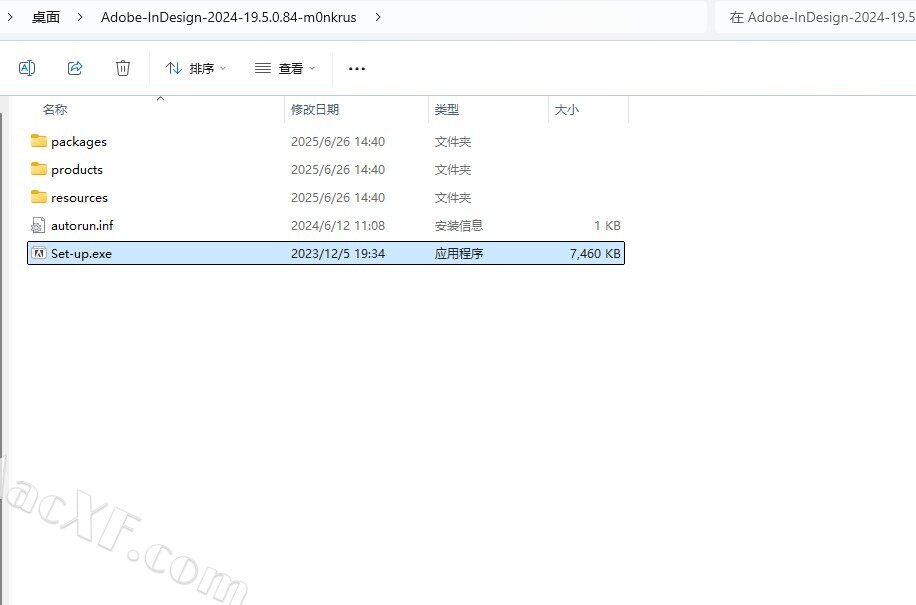Select the resources folder icon
The height and width of the screenshot is (605, 916).
click(x=39, y=197)
